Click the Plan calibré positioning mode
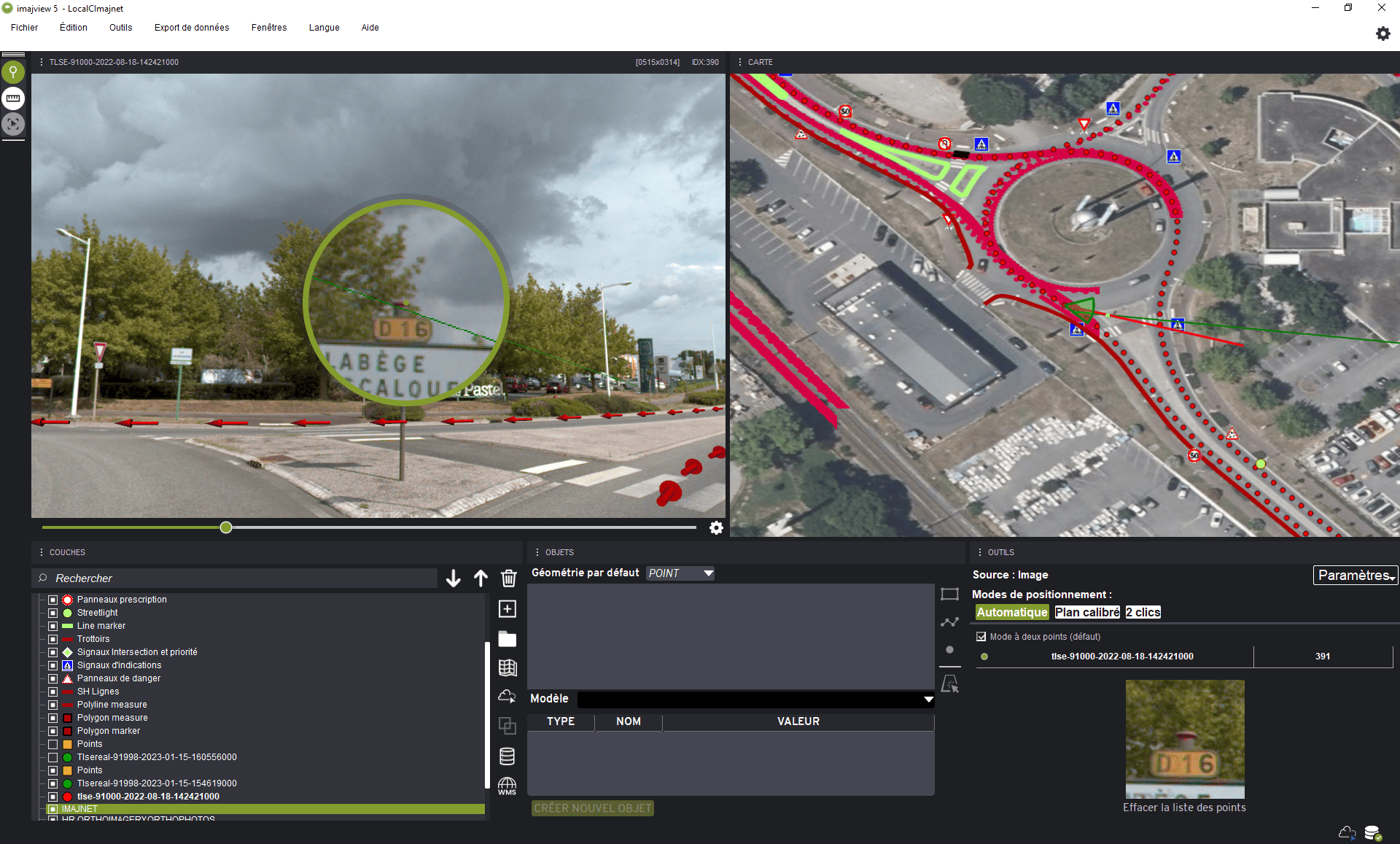Viewport: 1400px width, 844px height. pos(1087,613)
